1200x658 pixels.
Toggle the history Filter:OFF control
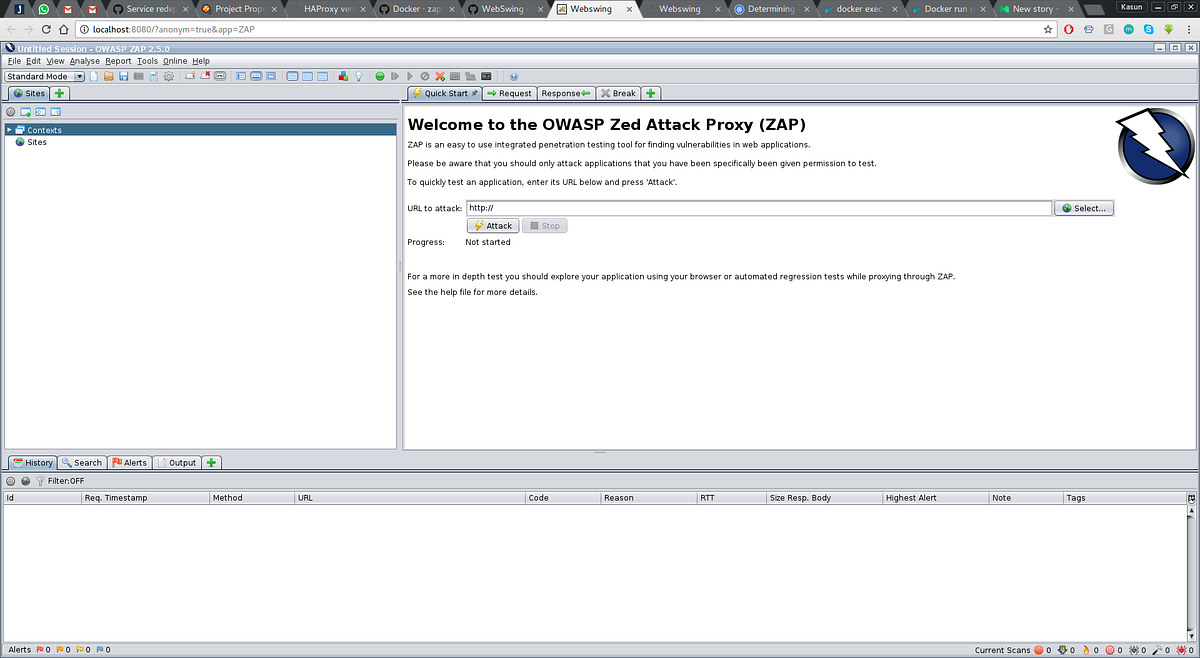tap(53, 480)
